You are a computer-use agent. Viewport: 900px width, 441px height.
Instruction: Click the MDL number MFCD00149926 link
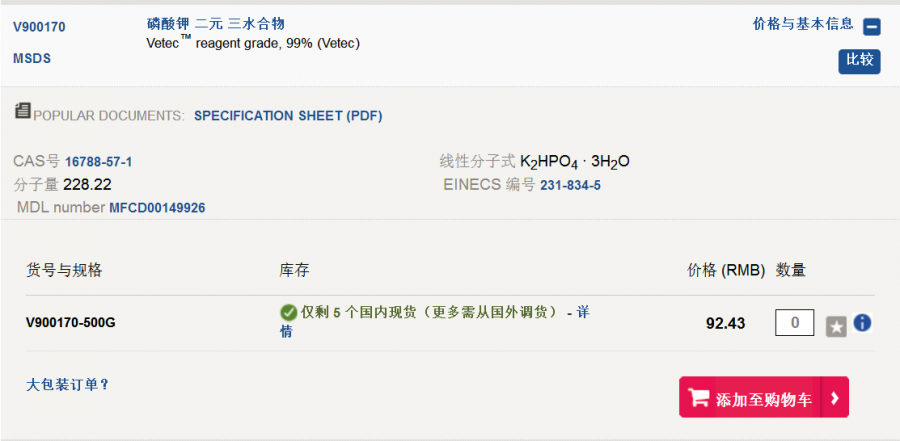157,208
